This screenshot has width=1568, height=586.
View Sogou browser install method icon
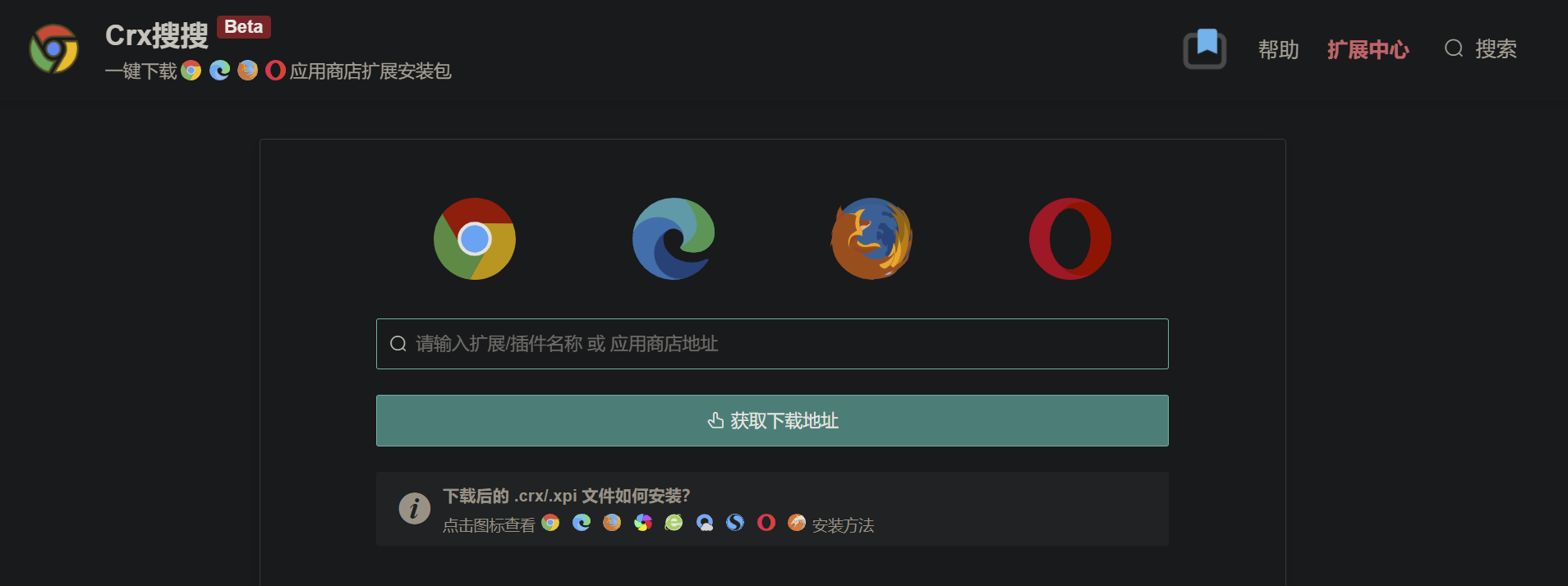pos(735,523)
